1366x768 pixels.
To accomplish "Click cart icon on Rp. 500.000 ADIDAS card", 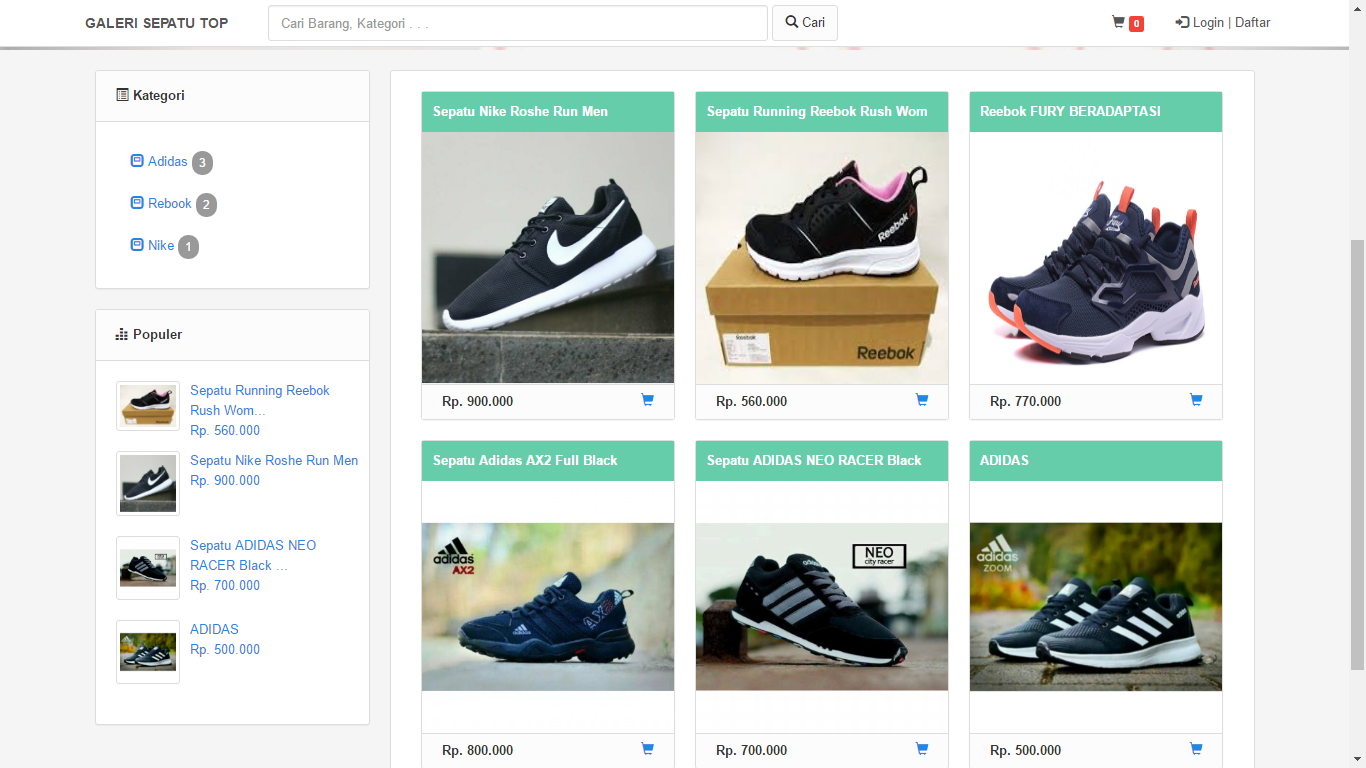I will coord(1195,749).
